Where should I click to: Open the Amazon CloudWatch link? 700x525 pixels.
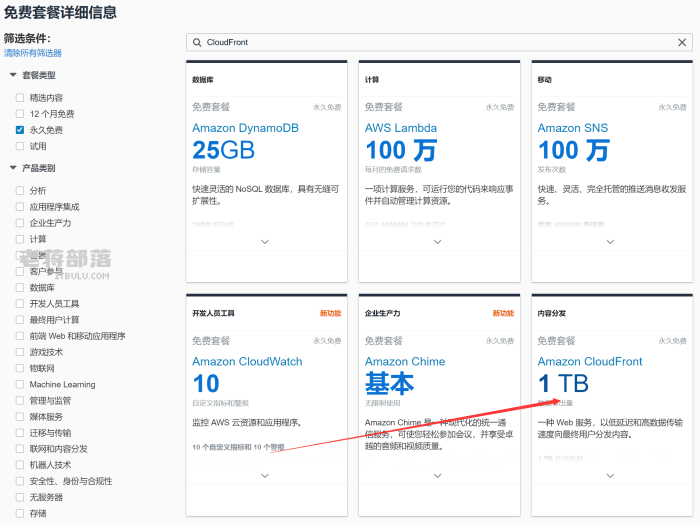coord(247,362)
